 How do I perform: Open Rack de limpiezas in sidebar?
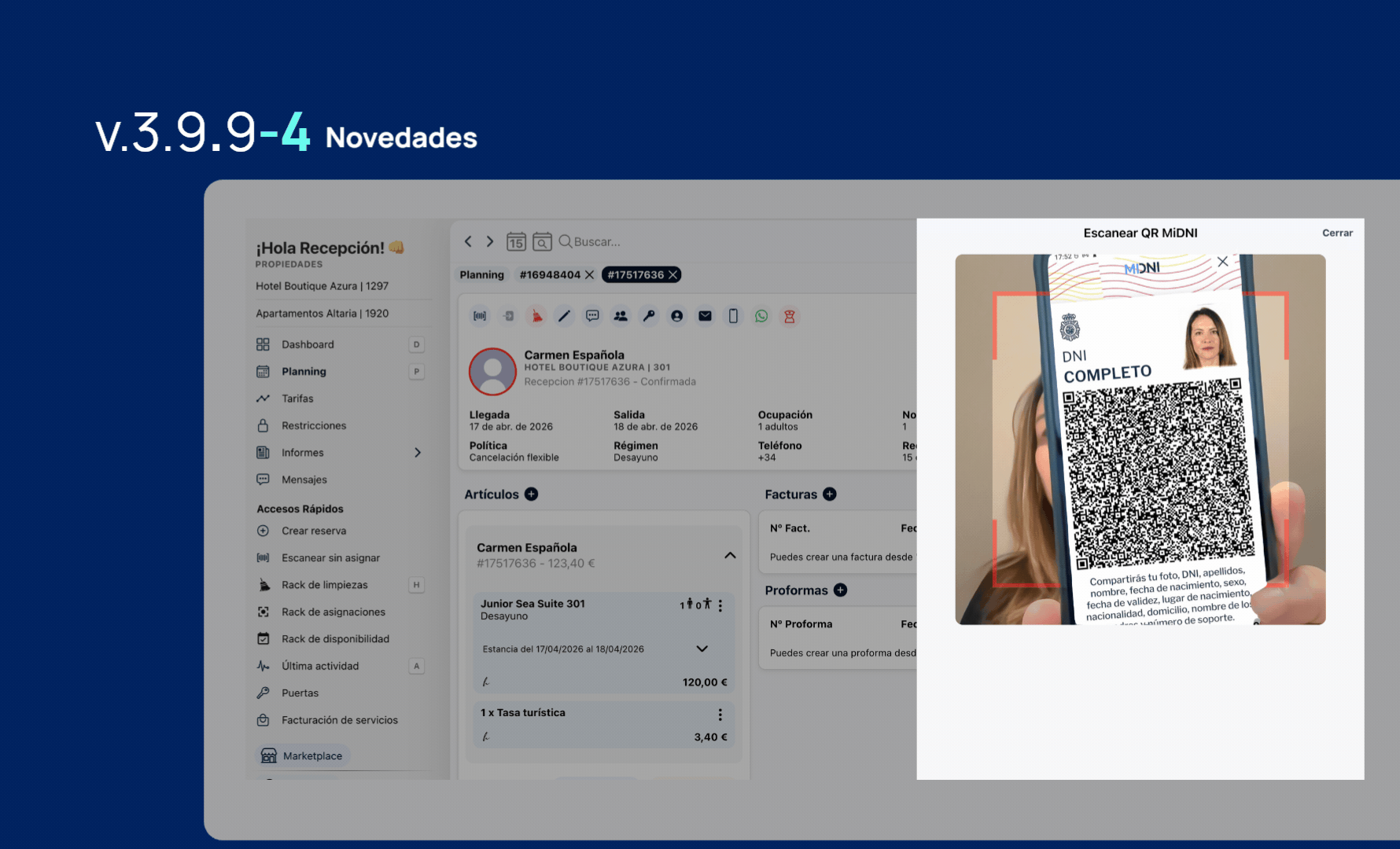pos(324,585)
